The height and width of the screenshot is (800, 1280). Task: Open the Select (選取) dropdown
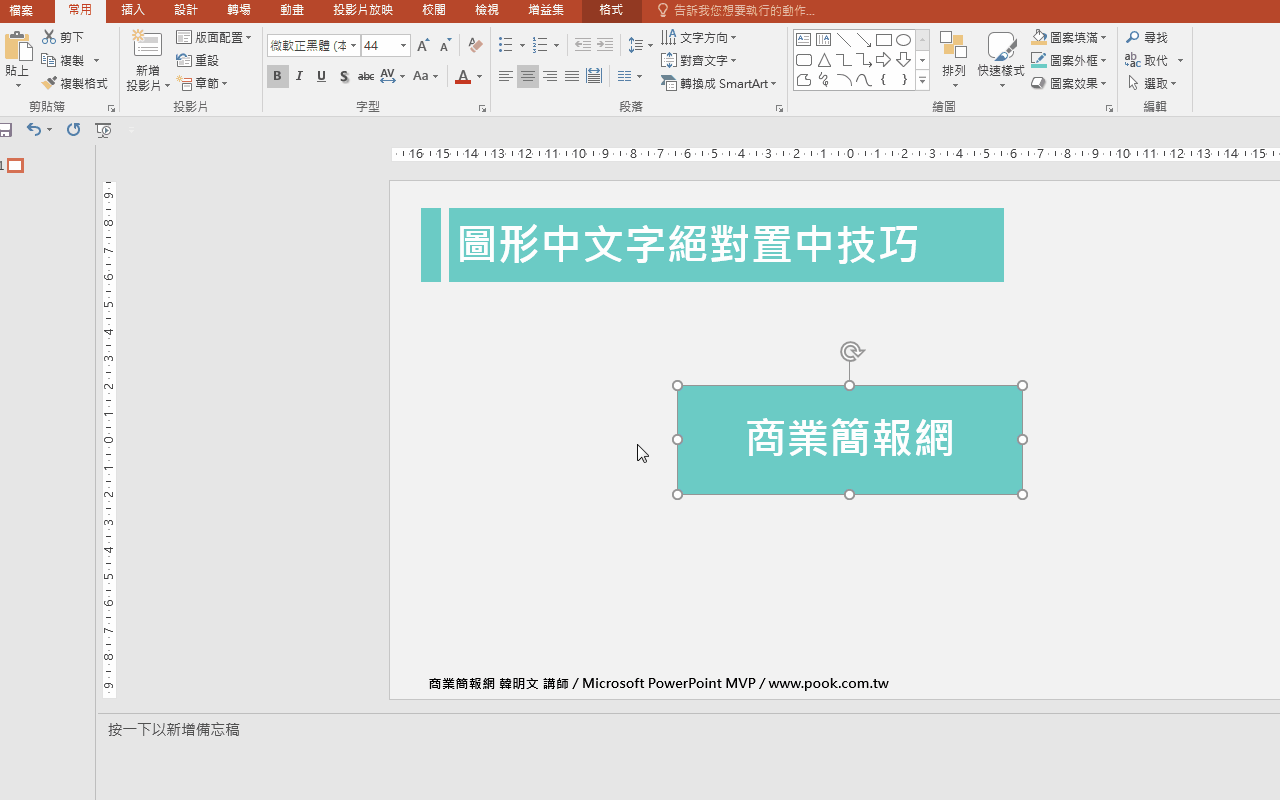(x=1152, y=83)
